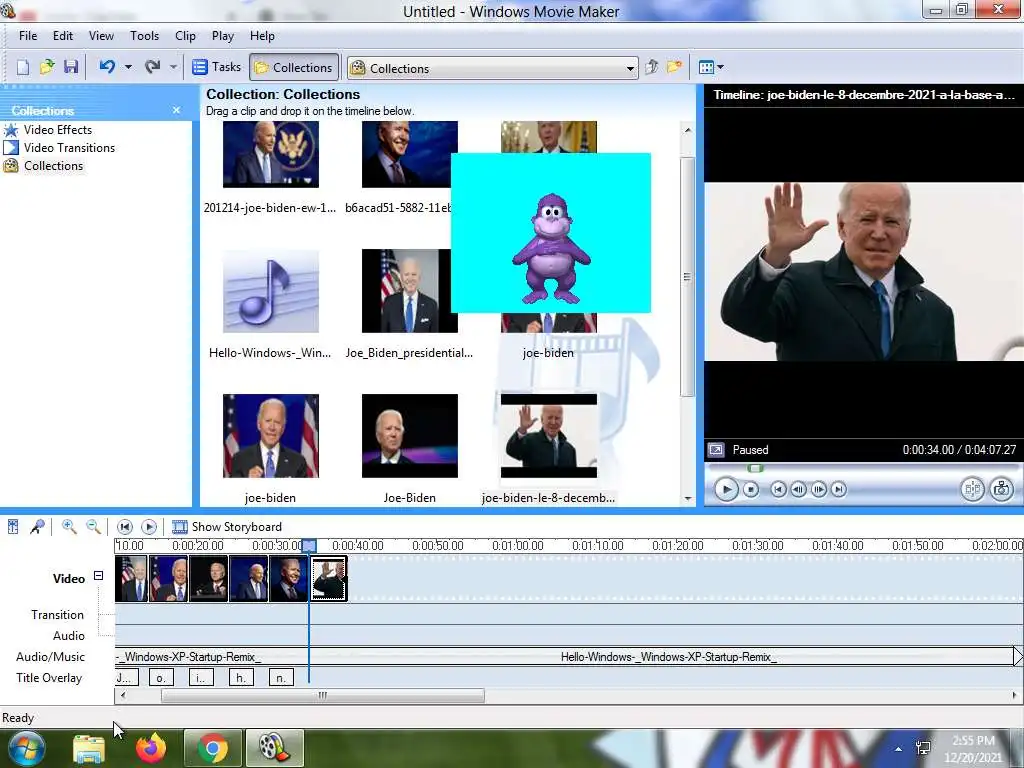Viewport: 1024px width, 768px height.
Task: Narrate timeline with the microphone icon
Action: click(x=37, y=526)
